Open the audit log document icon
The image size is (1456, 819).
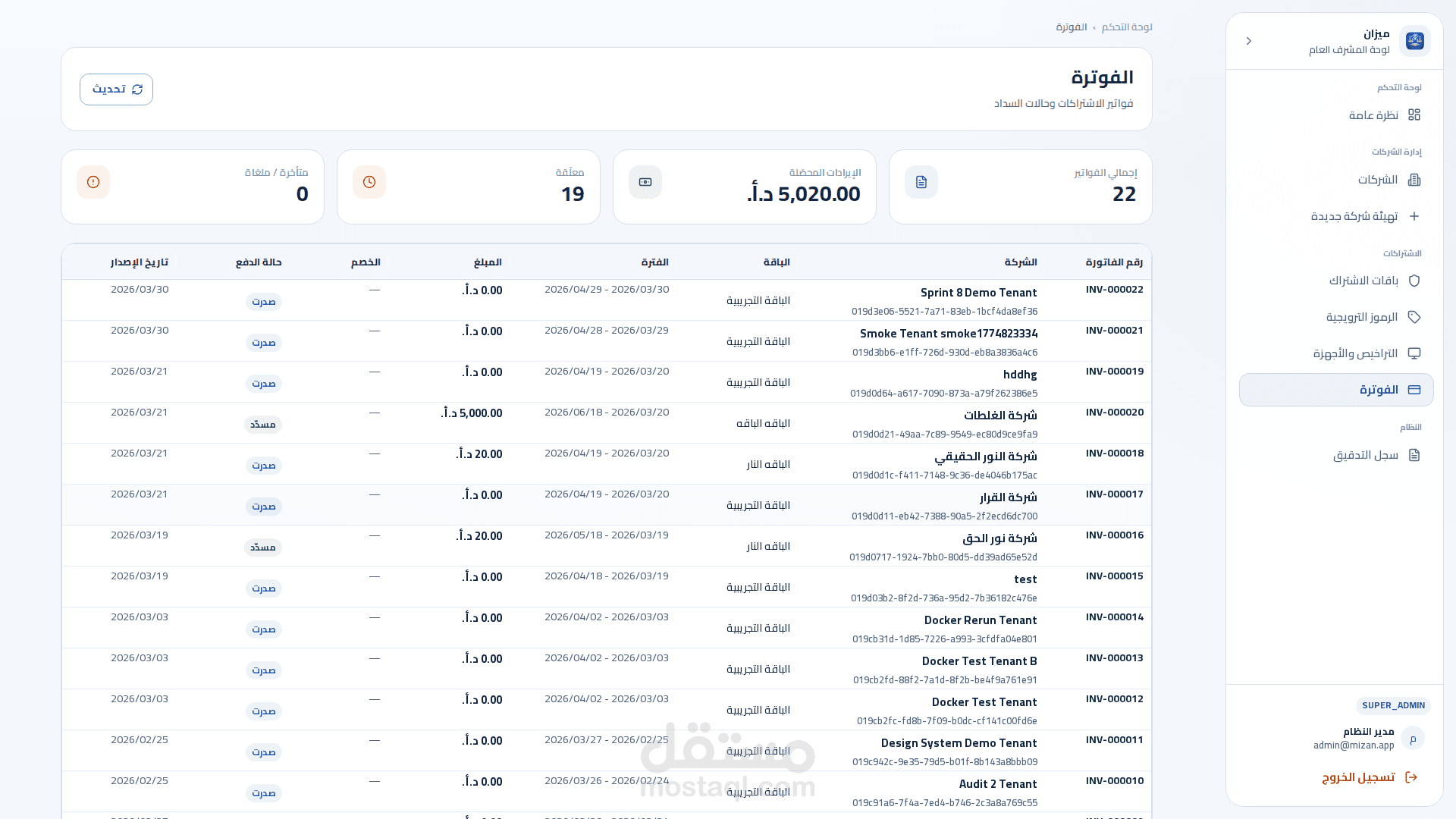(x=1414, y=455)
